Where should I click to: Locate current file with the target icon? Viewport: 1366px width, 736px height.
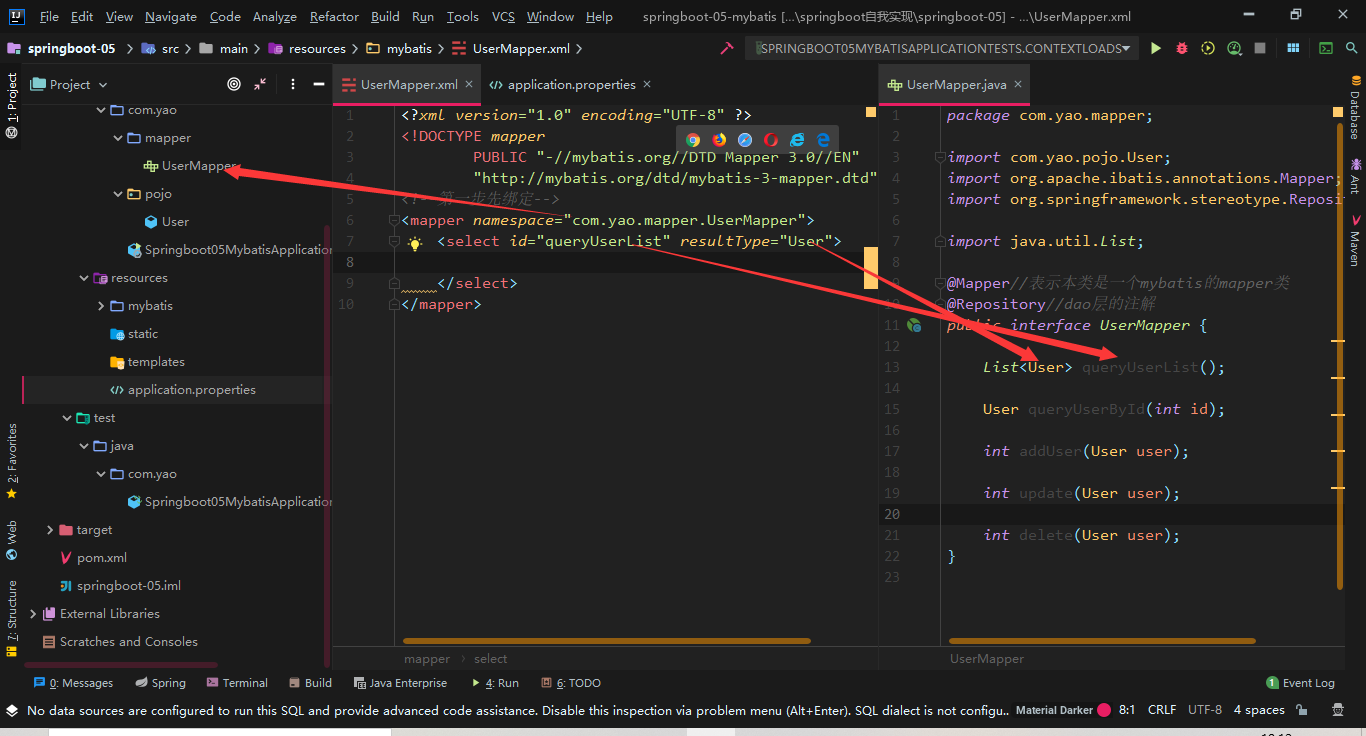[x=234, y=85]
